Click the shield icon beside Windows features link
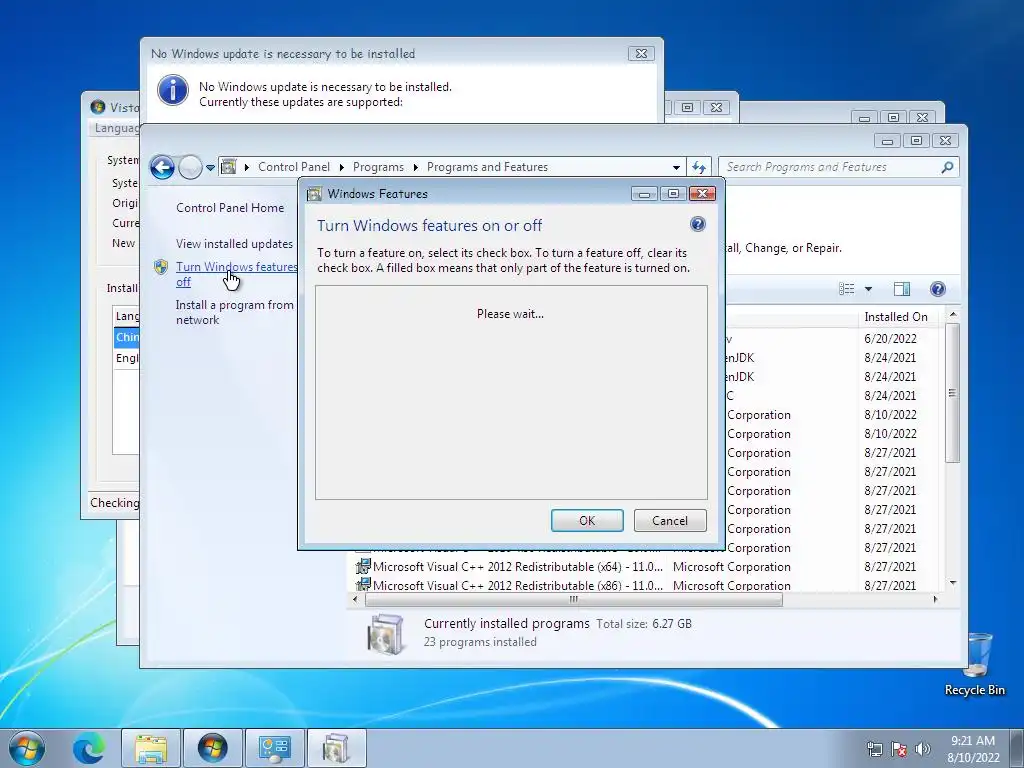 161,267
